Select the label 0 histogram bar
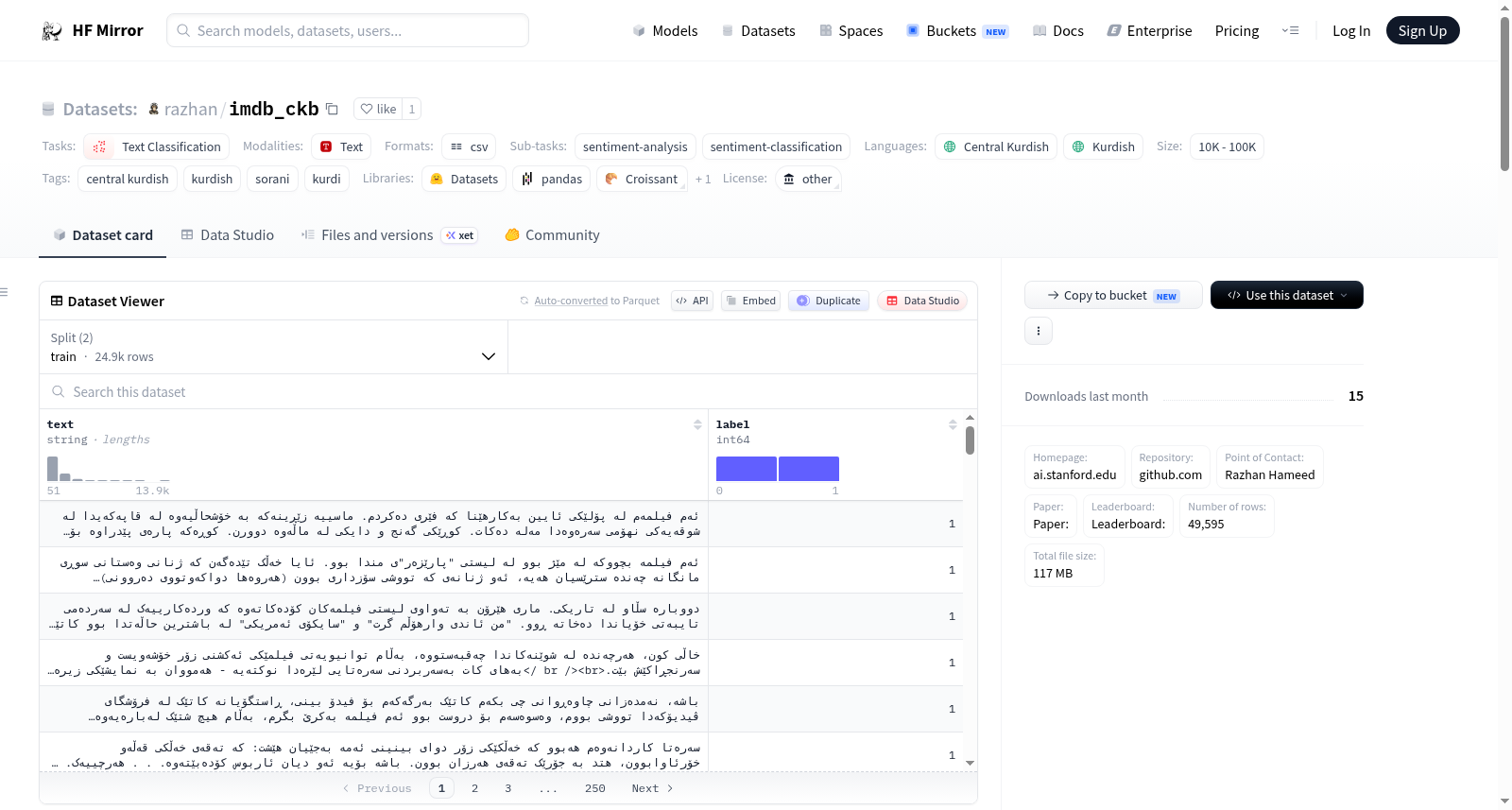 (747, 469)
